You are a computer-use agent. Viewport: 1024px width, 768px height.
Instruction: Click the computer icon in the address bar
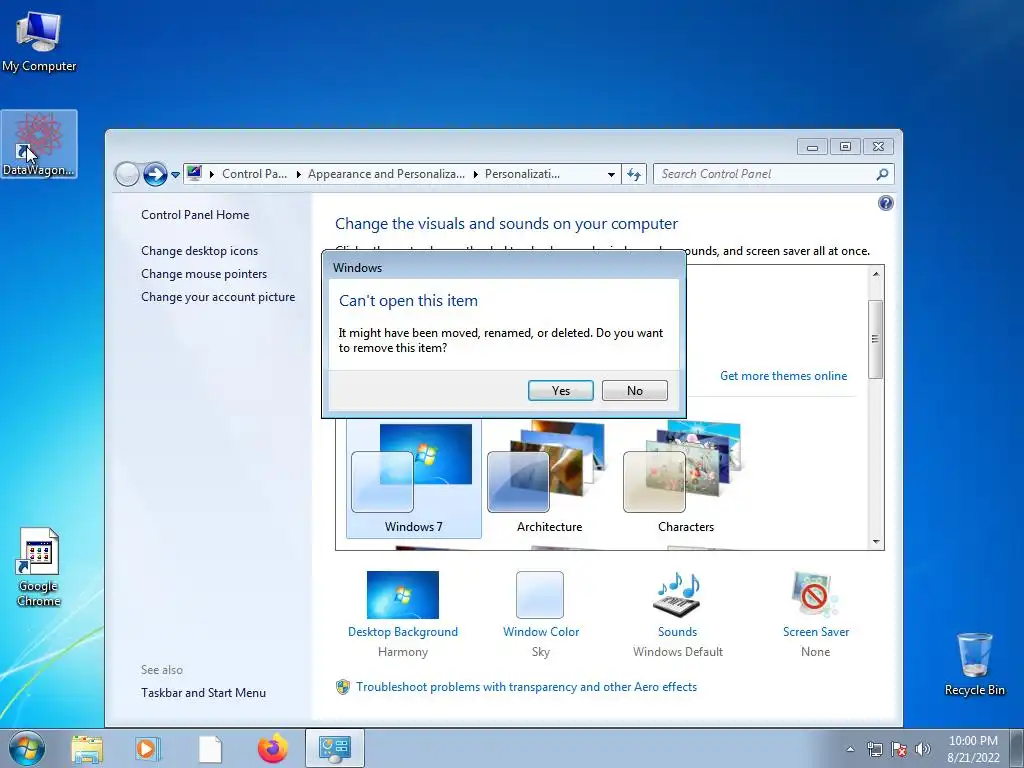click(x=194, y=174)
